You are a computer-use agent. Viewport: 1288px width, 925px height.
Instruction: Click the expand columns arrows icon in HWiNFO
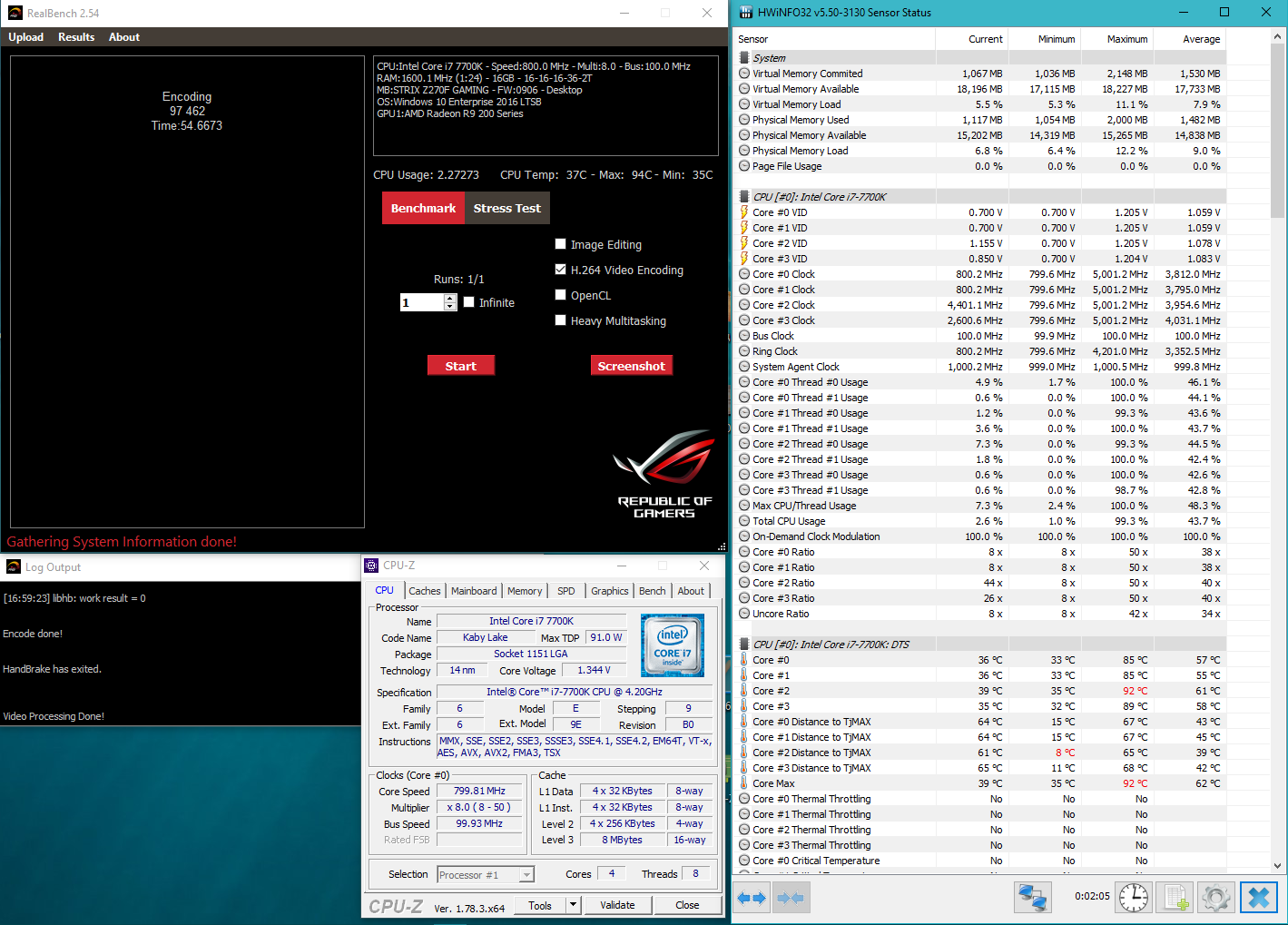[x=751, y=898]
